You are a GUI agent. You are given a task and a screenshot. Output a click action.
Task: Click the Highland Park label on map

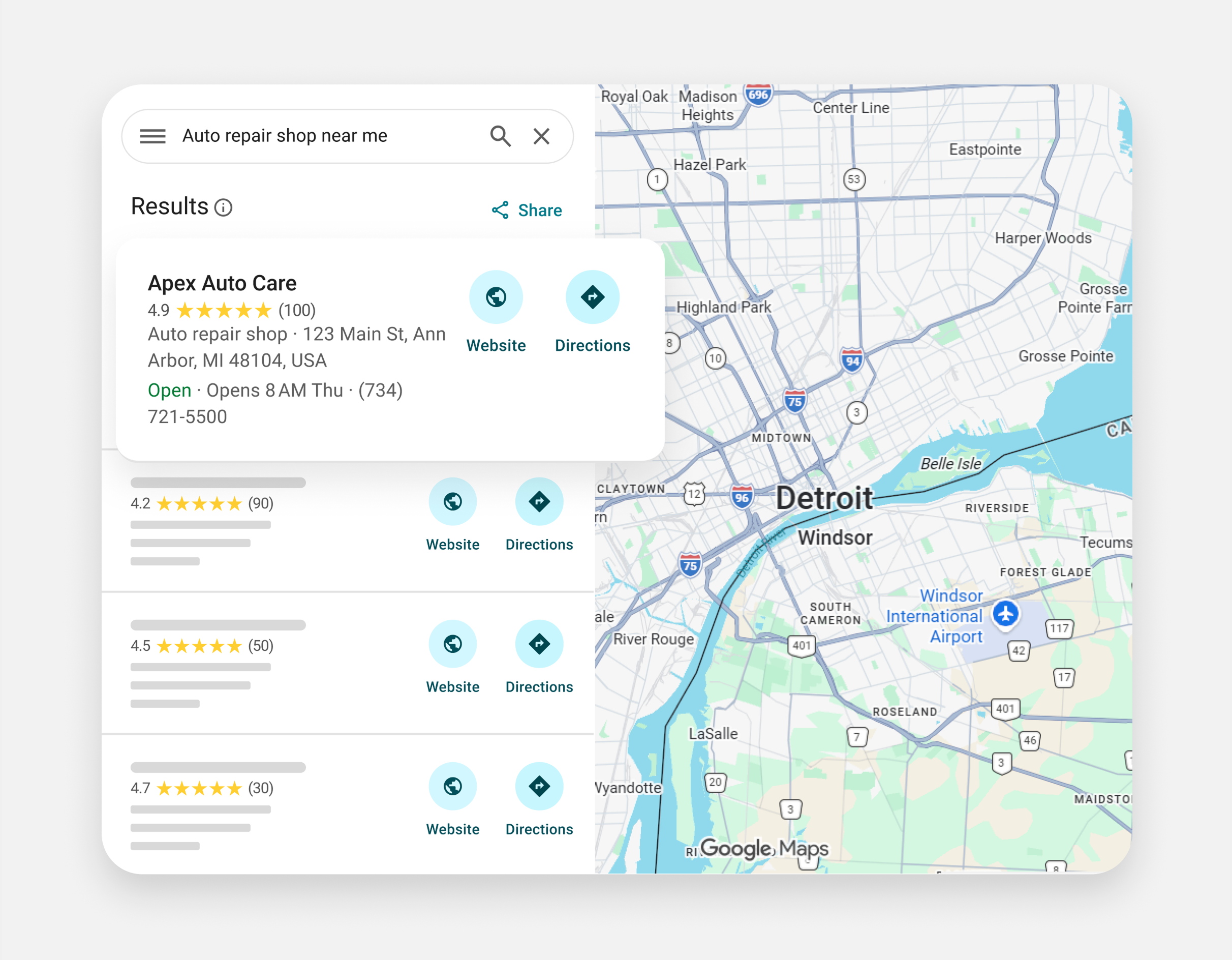724,307
